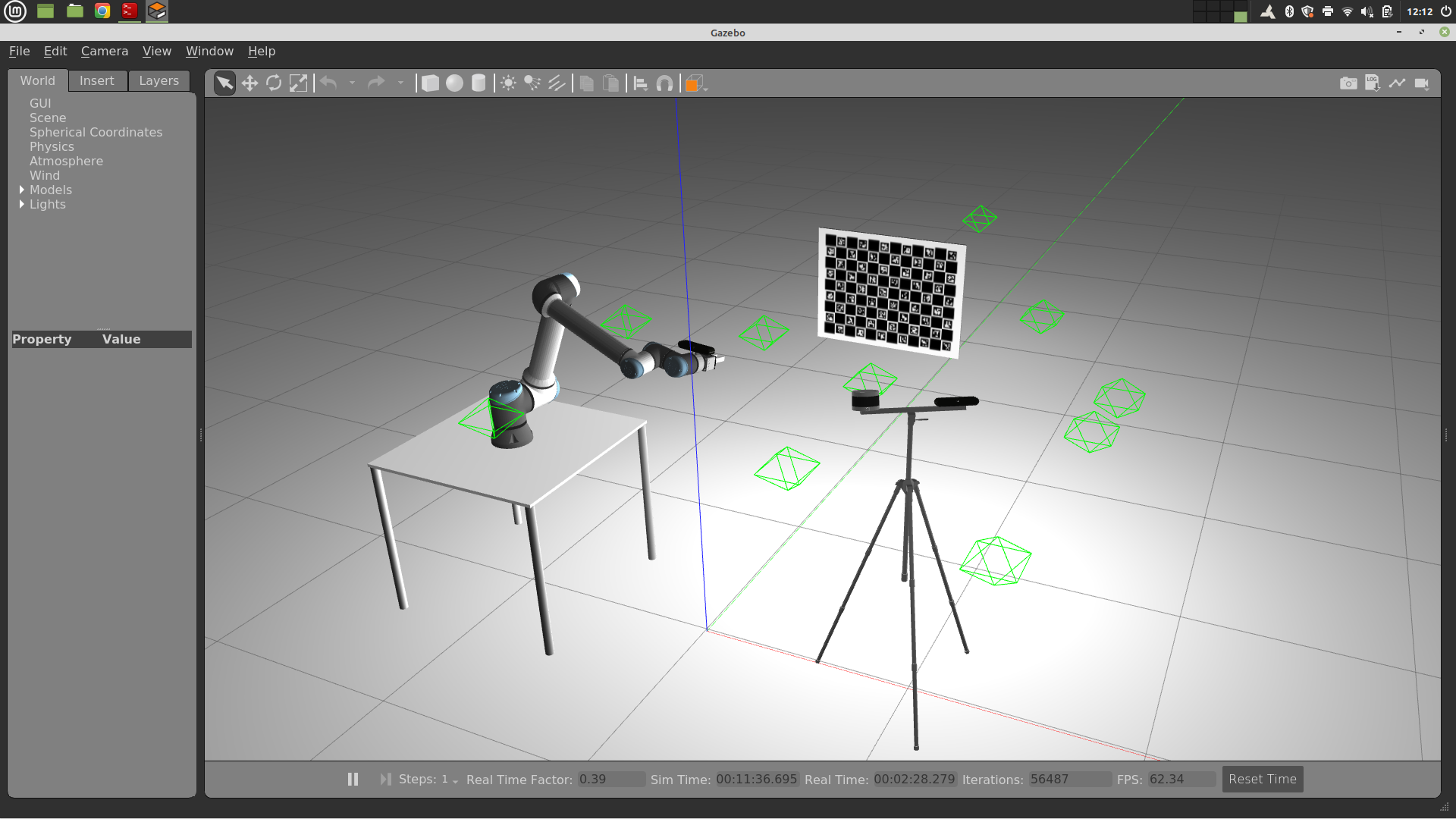This screenshot has height=819, width=1456.
Task: Take a screenshot with camera icon
Action: [1348, 83]
